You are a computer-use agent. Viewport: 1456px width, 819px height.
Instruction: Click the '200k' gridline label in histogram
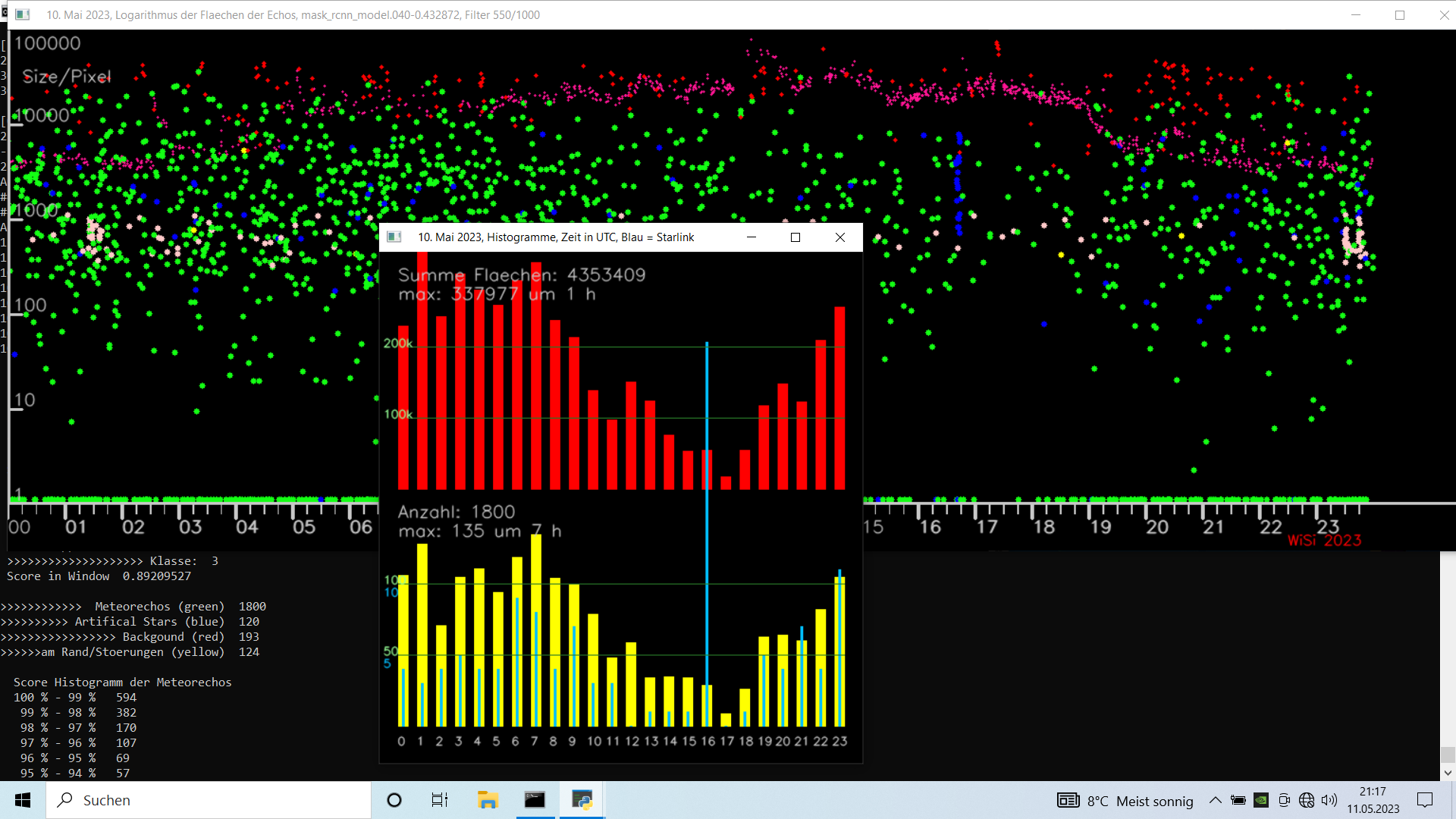[x=398, y=344]
